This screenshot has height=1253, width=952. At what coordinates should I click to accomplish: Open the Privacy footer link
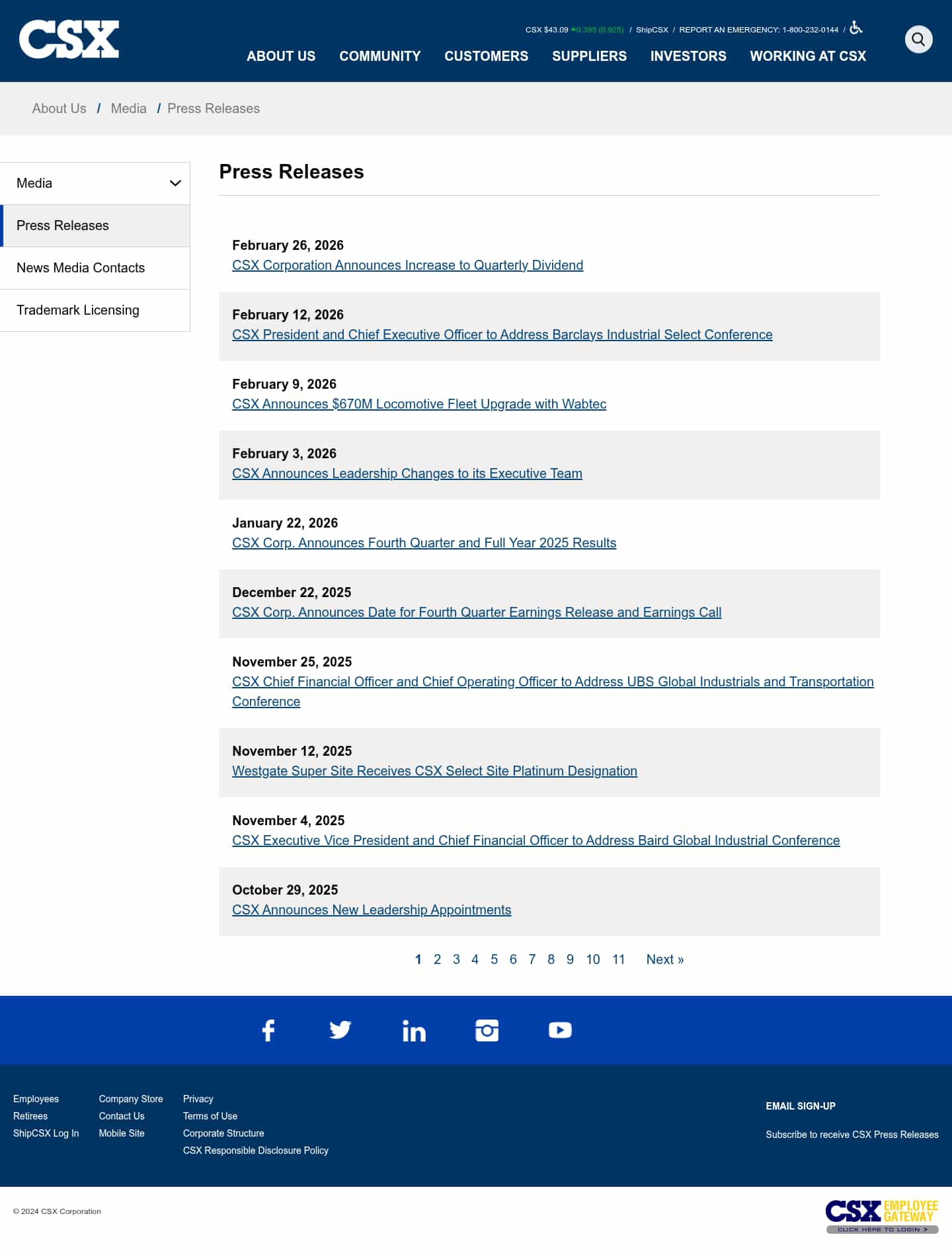coord(198,1099)
